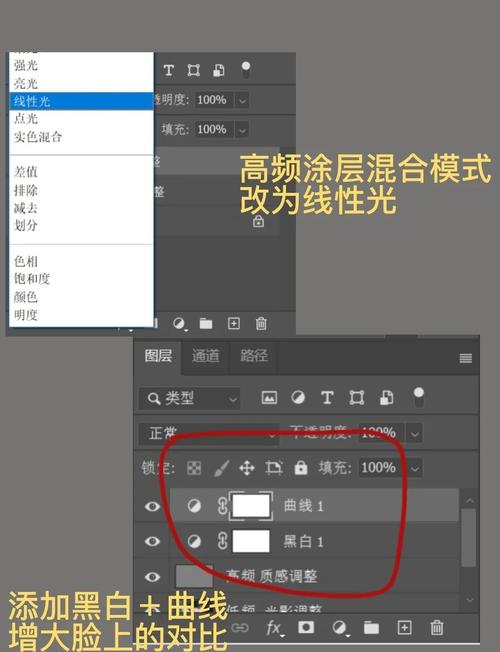Choose 实色混合 blend mode
This screenshot has width=500, height=652.
(x=38, y=137)
